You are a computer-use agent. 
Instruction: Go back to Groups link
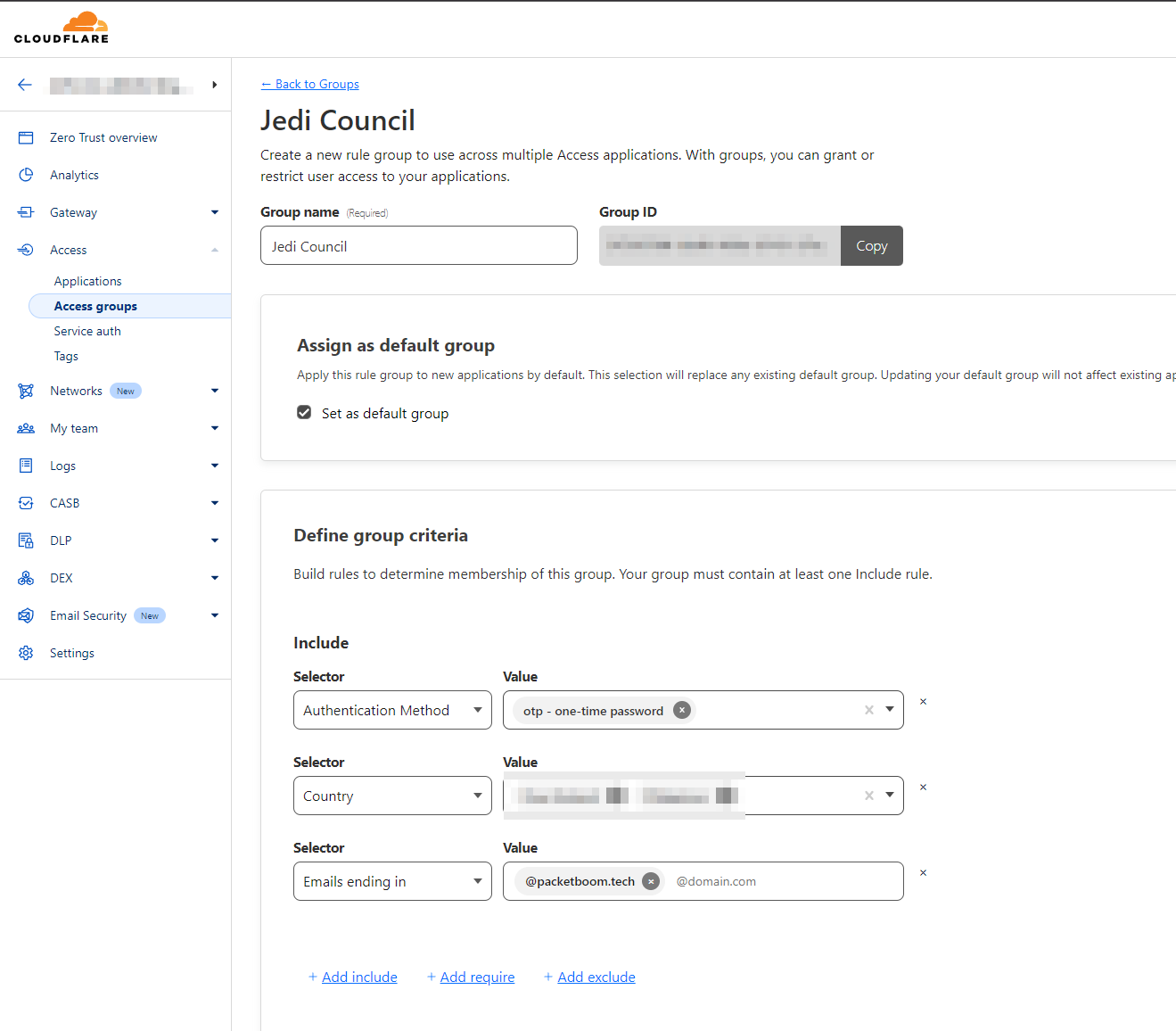pyautogui.click(x=310, y=85)
